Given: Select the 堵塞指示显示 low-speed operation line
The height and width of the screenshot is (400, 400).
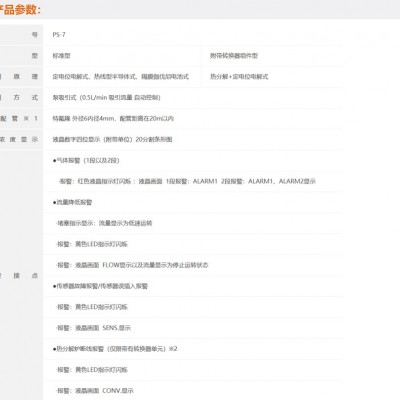Looking at the screenshot, I should [104, 223].
